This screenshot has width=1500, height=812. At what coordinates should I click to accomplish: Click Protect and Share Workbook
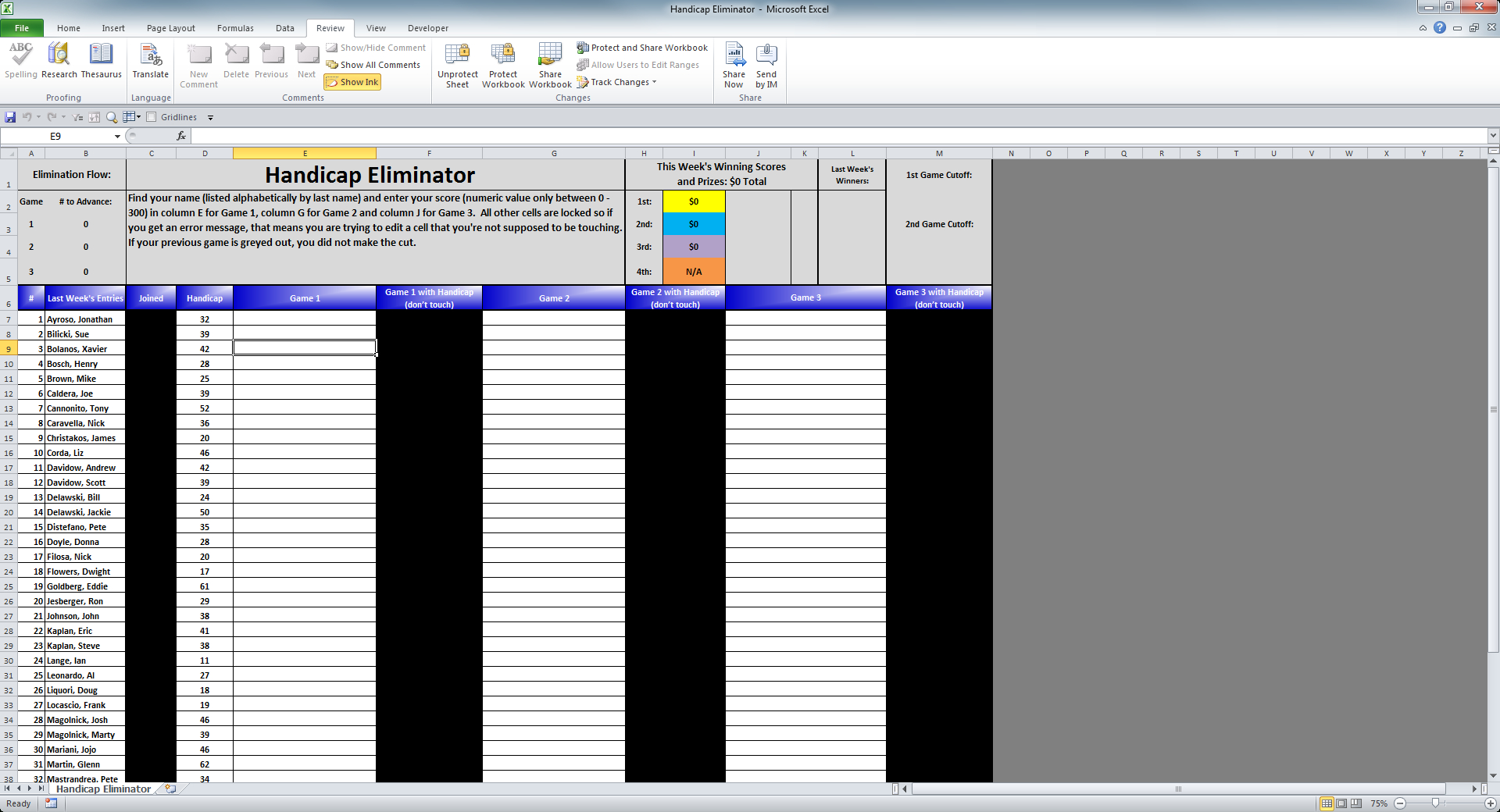(642, 48)
